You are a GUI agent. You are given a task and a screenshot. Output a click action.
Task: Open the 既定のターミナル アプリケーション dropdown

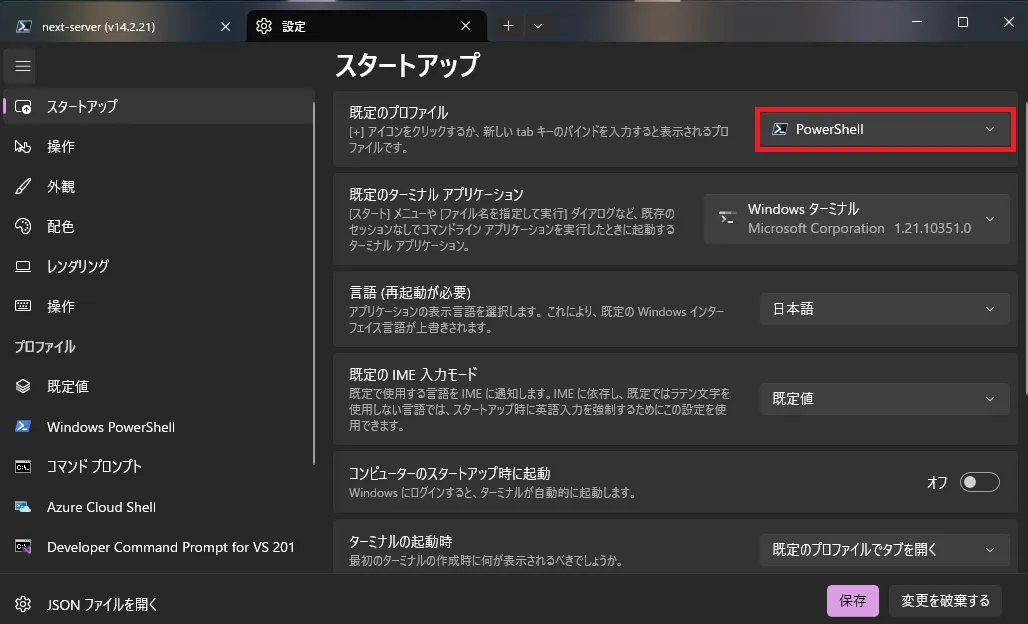point(857,219)
